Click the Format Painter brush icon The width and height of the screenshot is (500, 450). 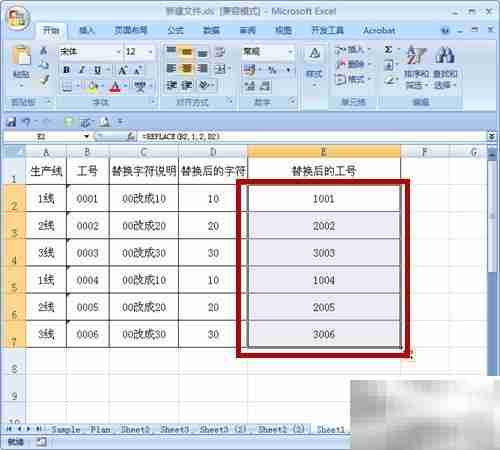click(44, 80)
